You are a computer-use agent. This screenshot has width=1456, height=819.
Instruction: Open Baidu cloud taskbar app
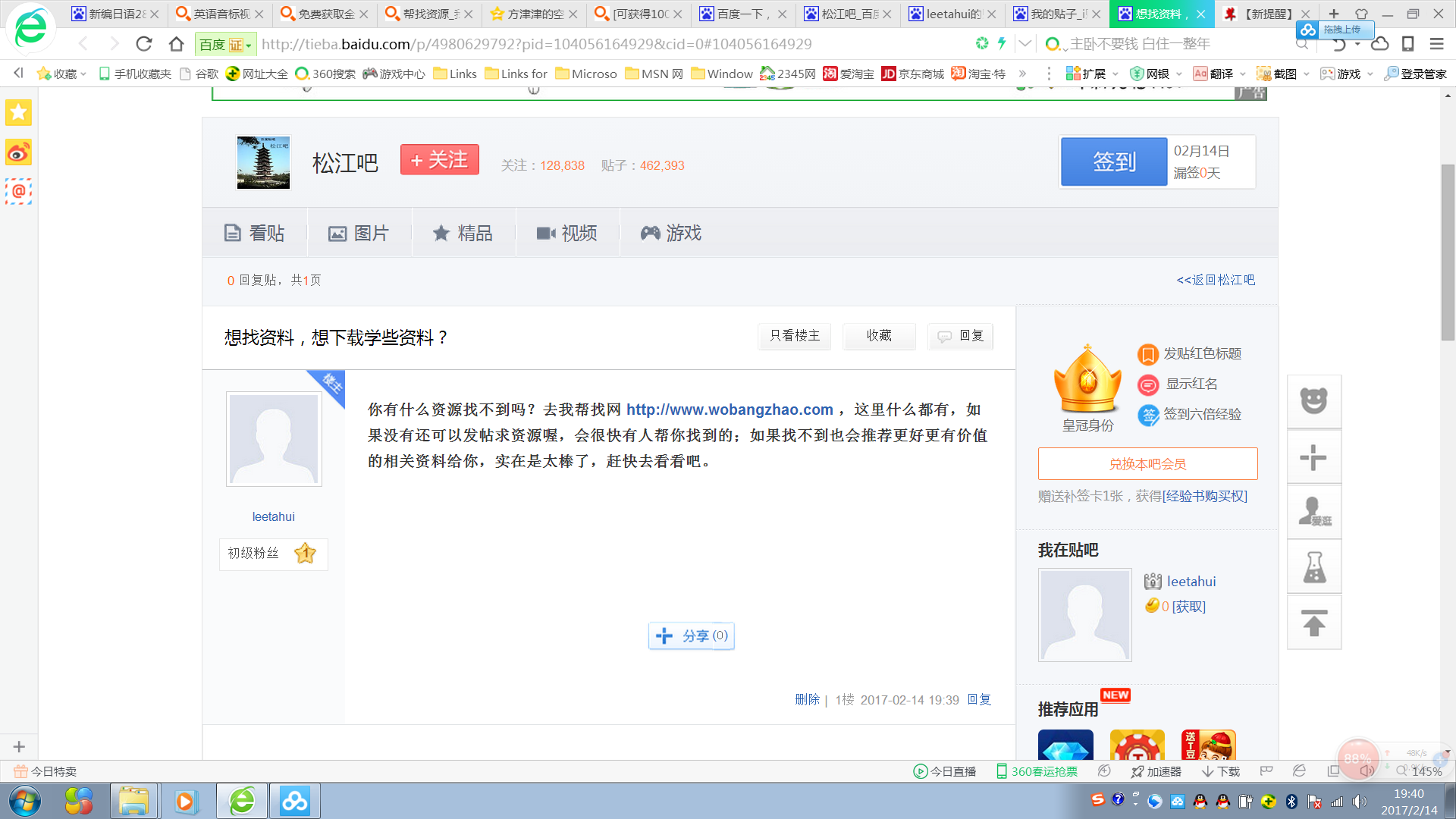(x=294, y=801)
